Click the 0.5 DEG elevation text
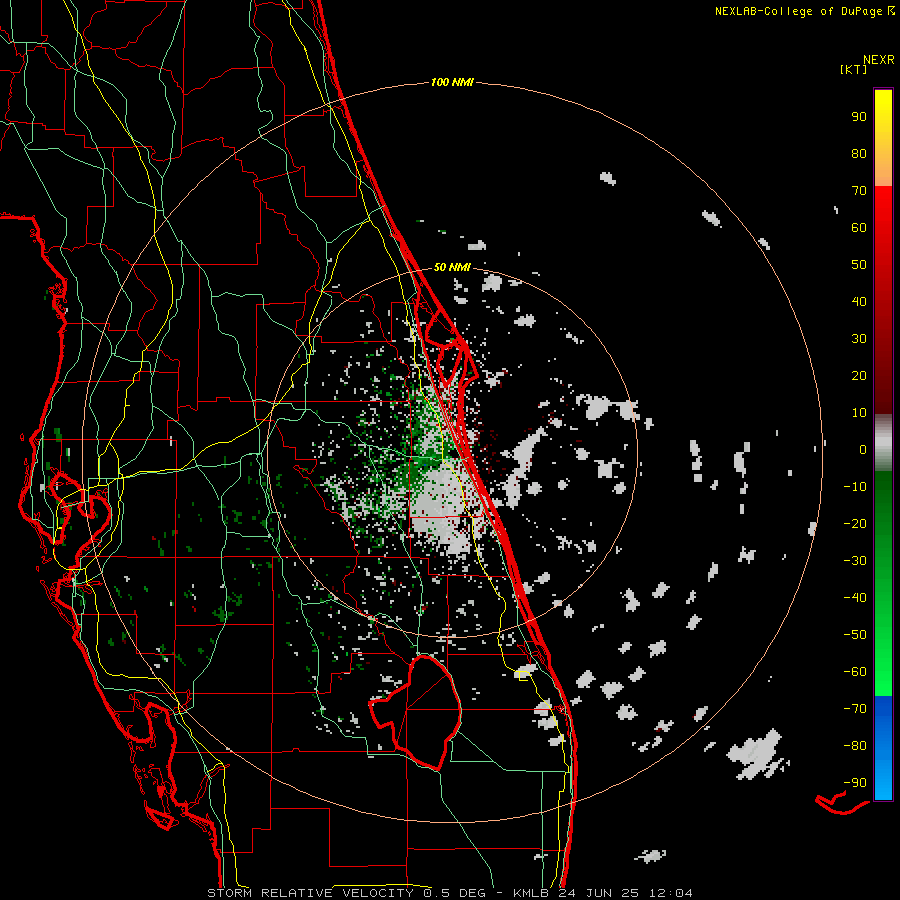Viewport: 900px width, 900px height. [x=455, y=893]
